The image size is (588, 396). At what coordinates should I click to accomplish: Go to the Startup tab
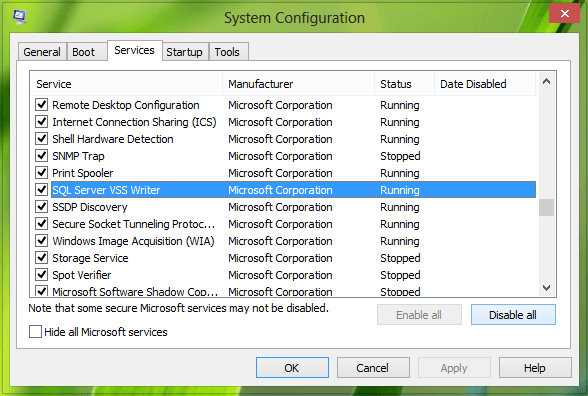click(x=184, y=52)
